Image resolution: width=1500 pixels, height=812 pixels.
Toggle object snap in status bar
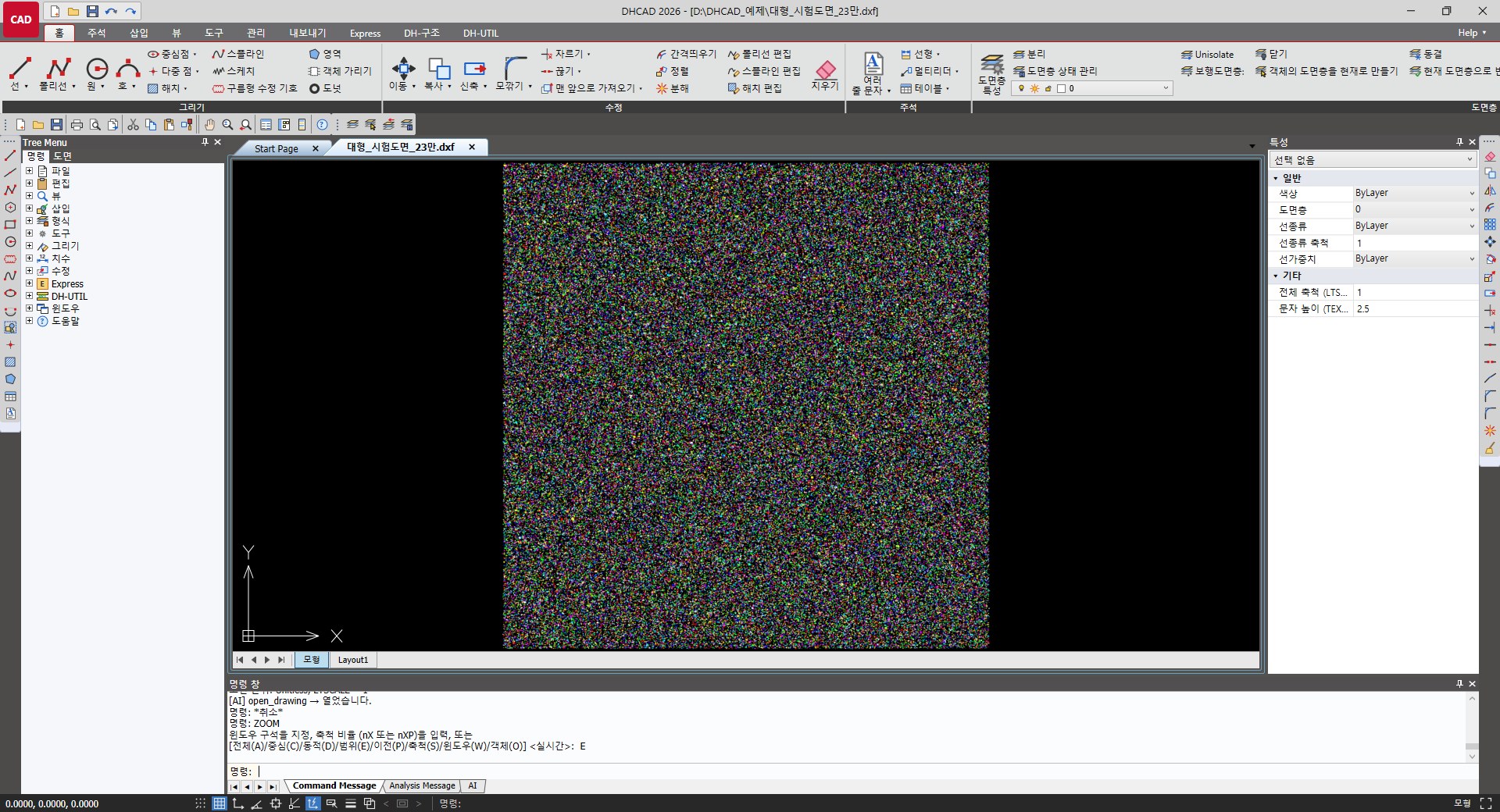pos(276,803)
